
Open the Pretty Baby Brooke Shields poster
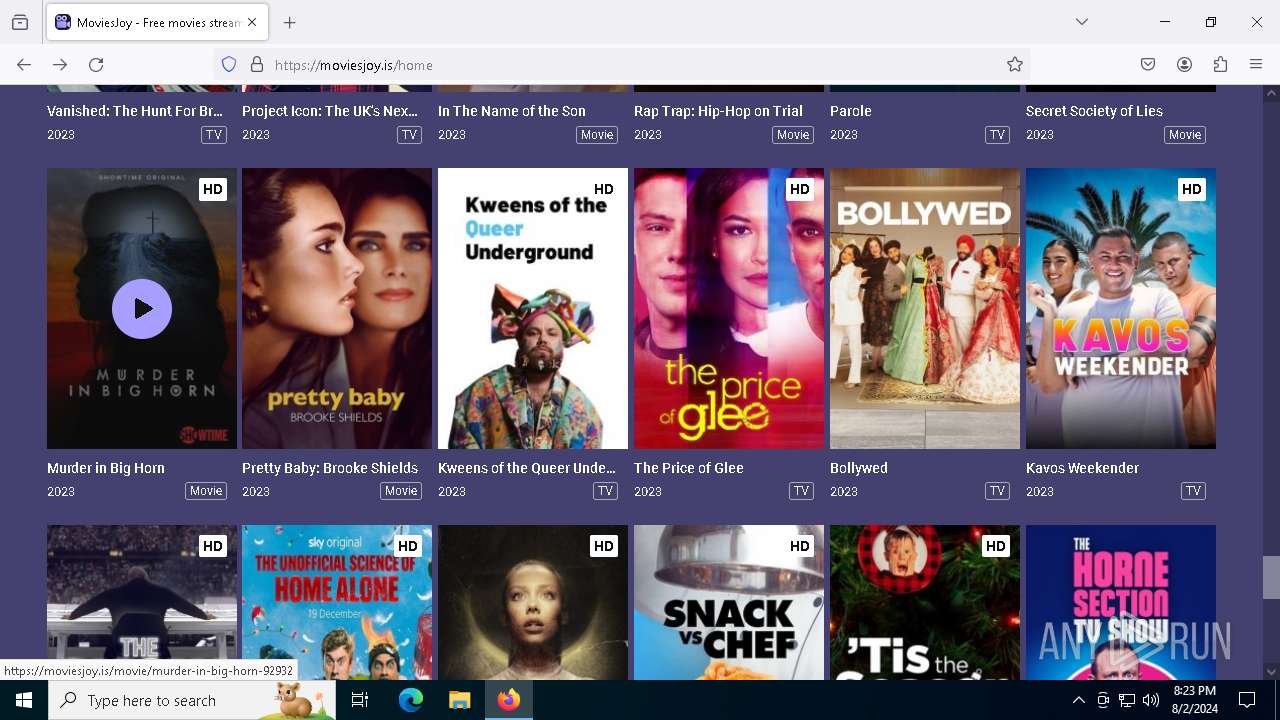pos(337,308)
